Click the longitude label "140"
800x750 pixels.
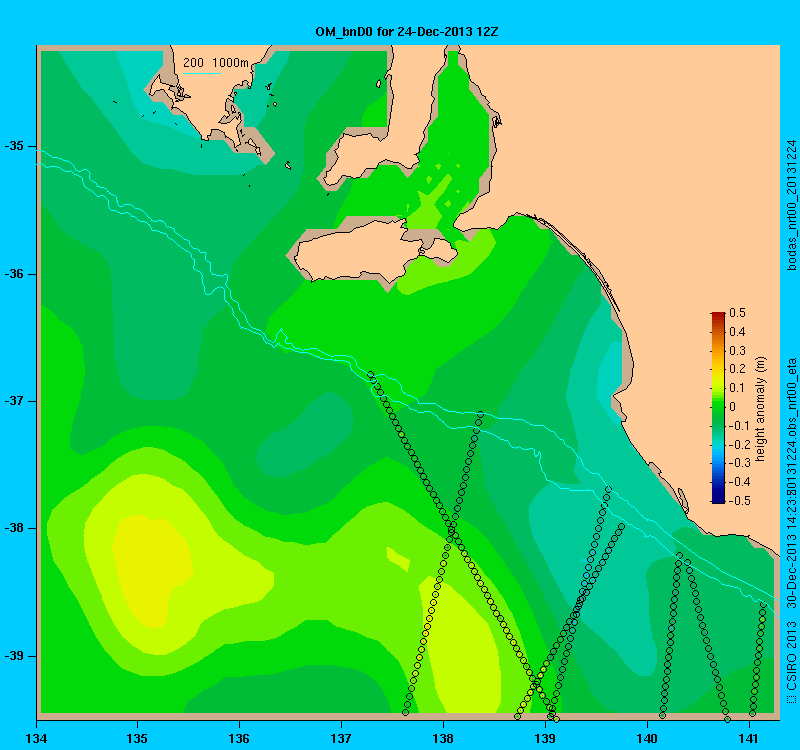click(x=647, y=738)
